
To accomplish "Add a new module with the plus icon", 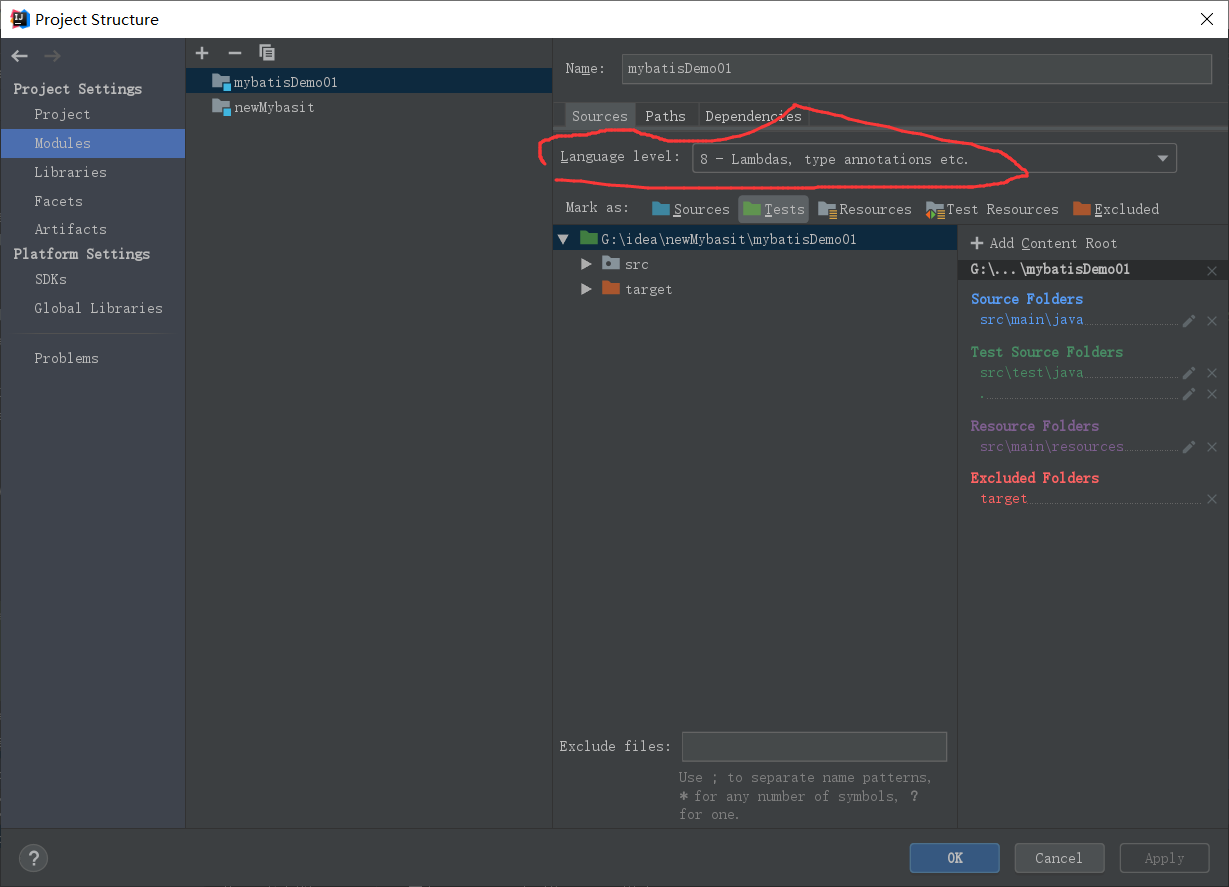I will [x=202, y=53].
